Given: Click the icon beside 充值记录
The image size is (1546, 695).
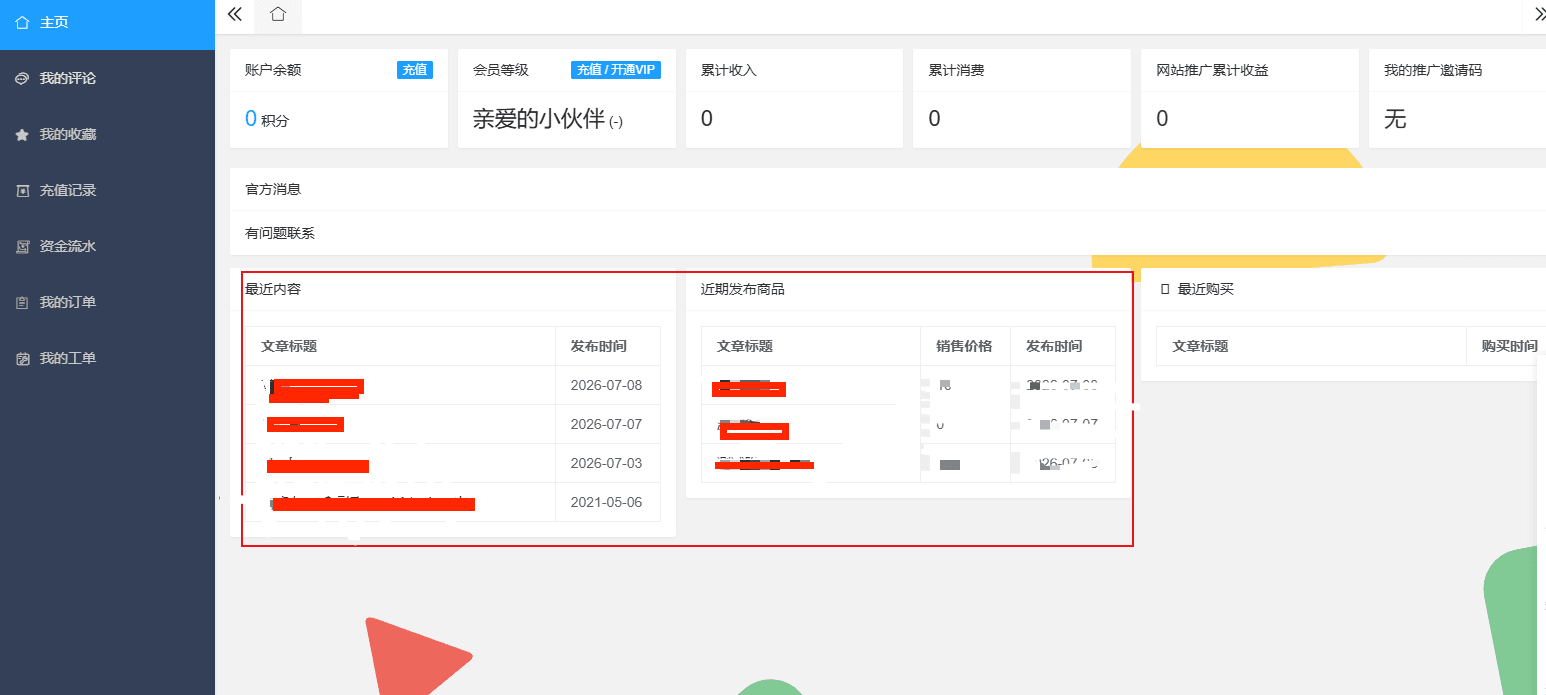Looking at the screenshot, I should tap(22, 190).
